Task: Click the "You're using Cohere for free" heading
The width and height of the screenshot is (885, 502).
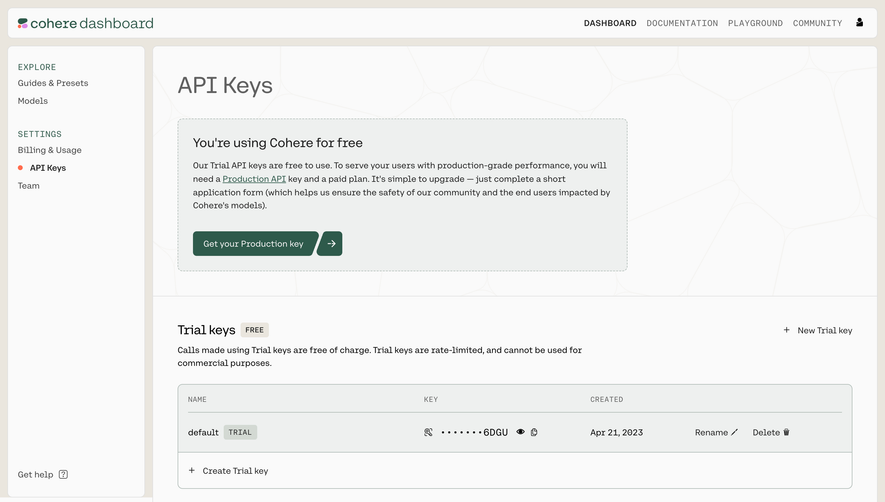Action: pyautogui.click(x=278, y=143)
